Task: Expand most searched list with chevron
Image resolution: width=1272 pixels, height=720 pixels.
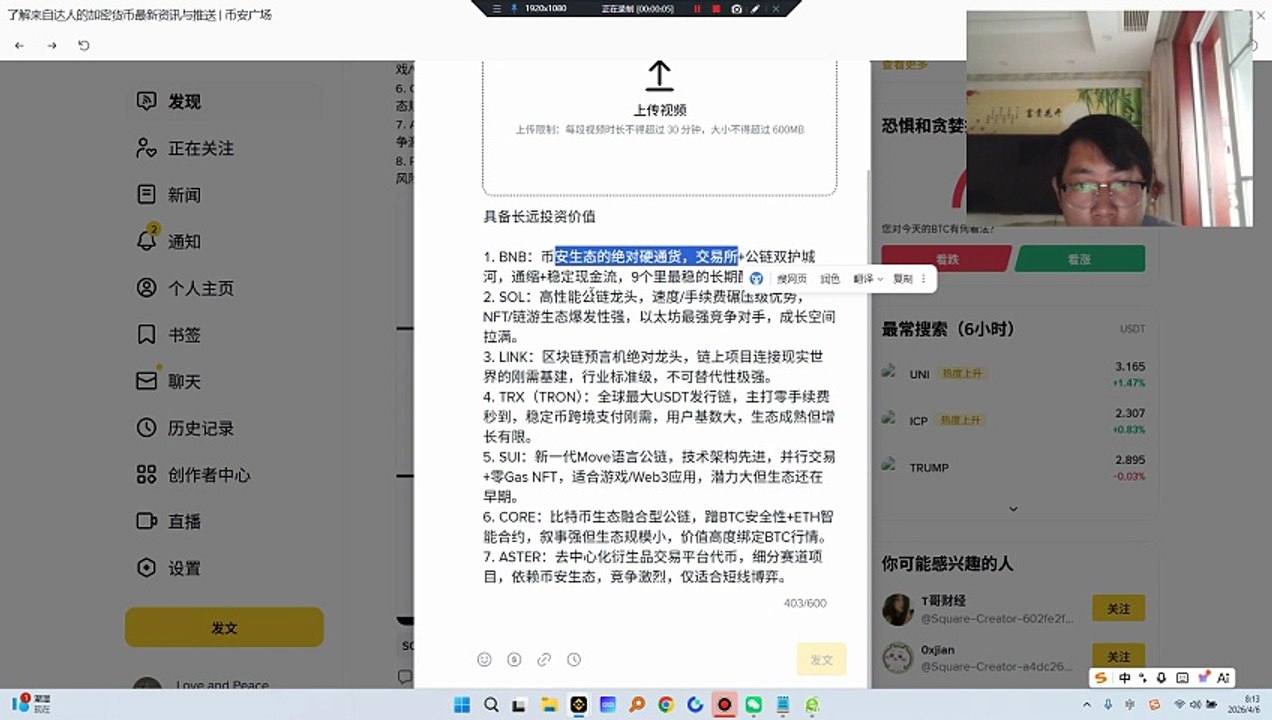Action: (1013, 509)
